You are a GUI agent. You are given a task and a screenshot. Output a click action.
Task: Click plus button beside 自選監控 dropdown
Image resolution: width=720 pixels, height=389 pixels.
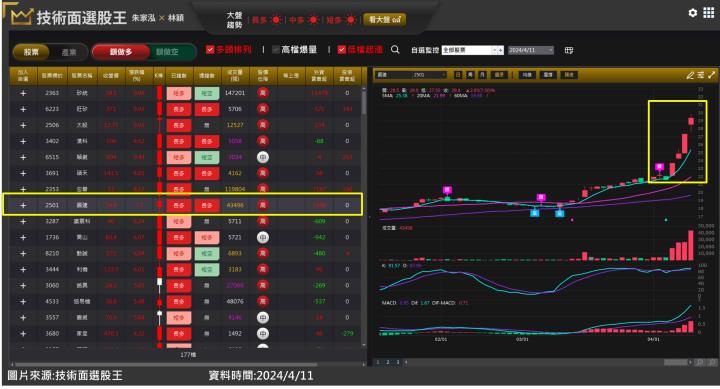click(501, 50)
